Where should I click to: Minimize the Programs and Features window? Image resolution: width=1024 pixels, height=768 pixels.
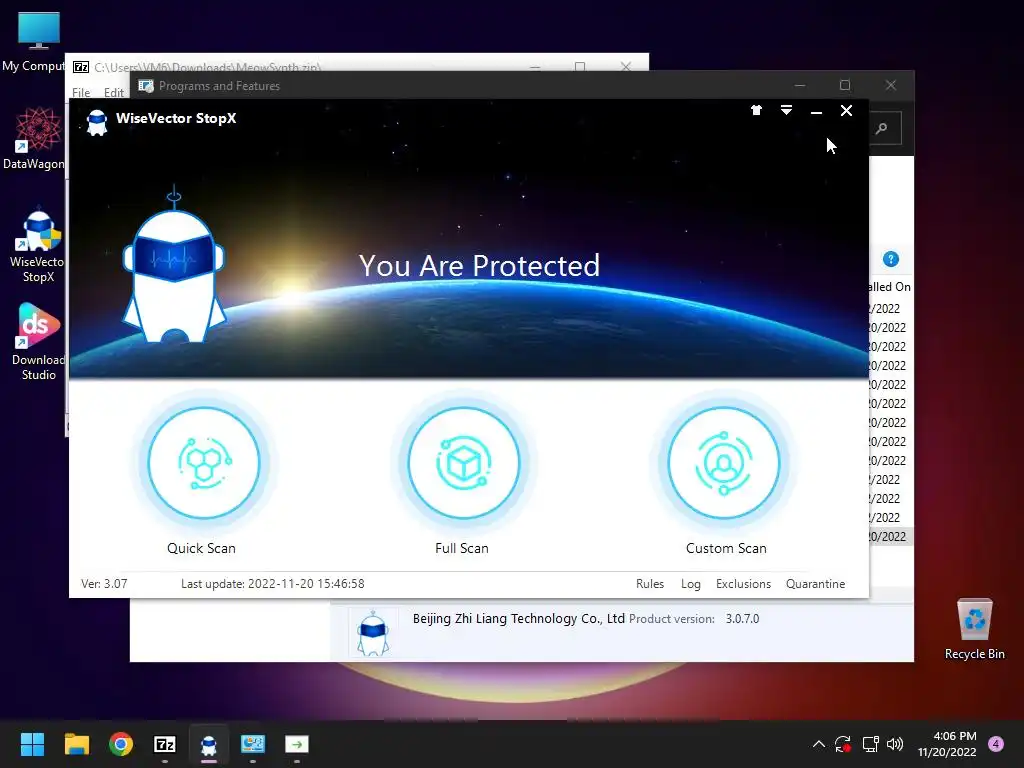800,86
